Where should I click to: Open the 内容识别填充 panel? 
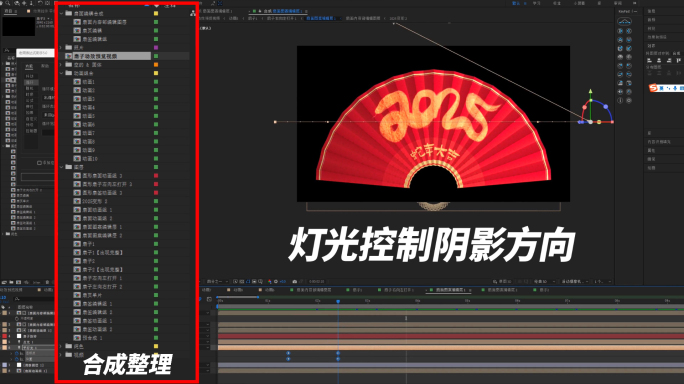coord(659,142)
